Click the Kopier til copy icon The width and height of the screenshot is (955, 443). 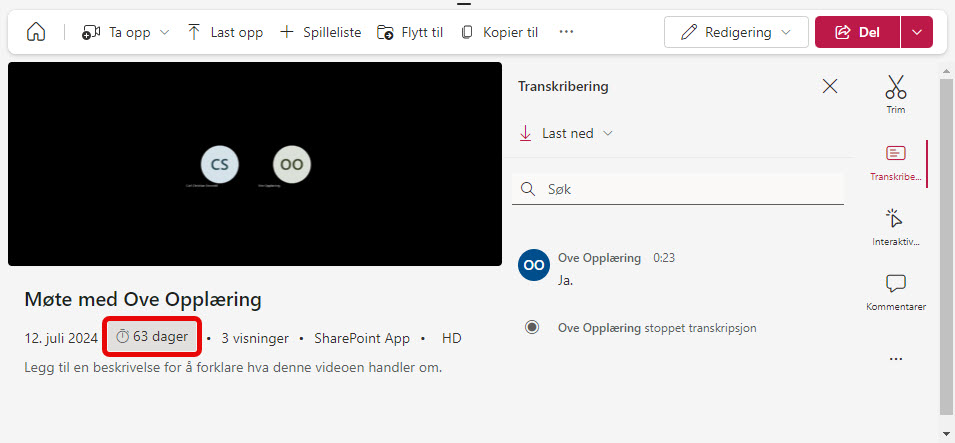click(467, 32)
